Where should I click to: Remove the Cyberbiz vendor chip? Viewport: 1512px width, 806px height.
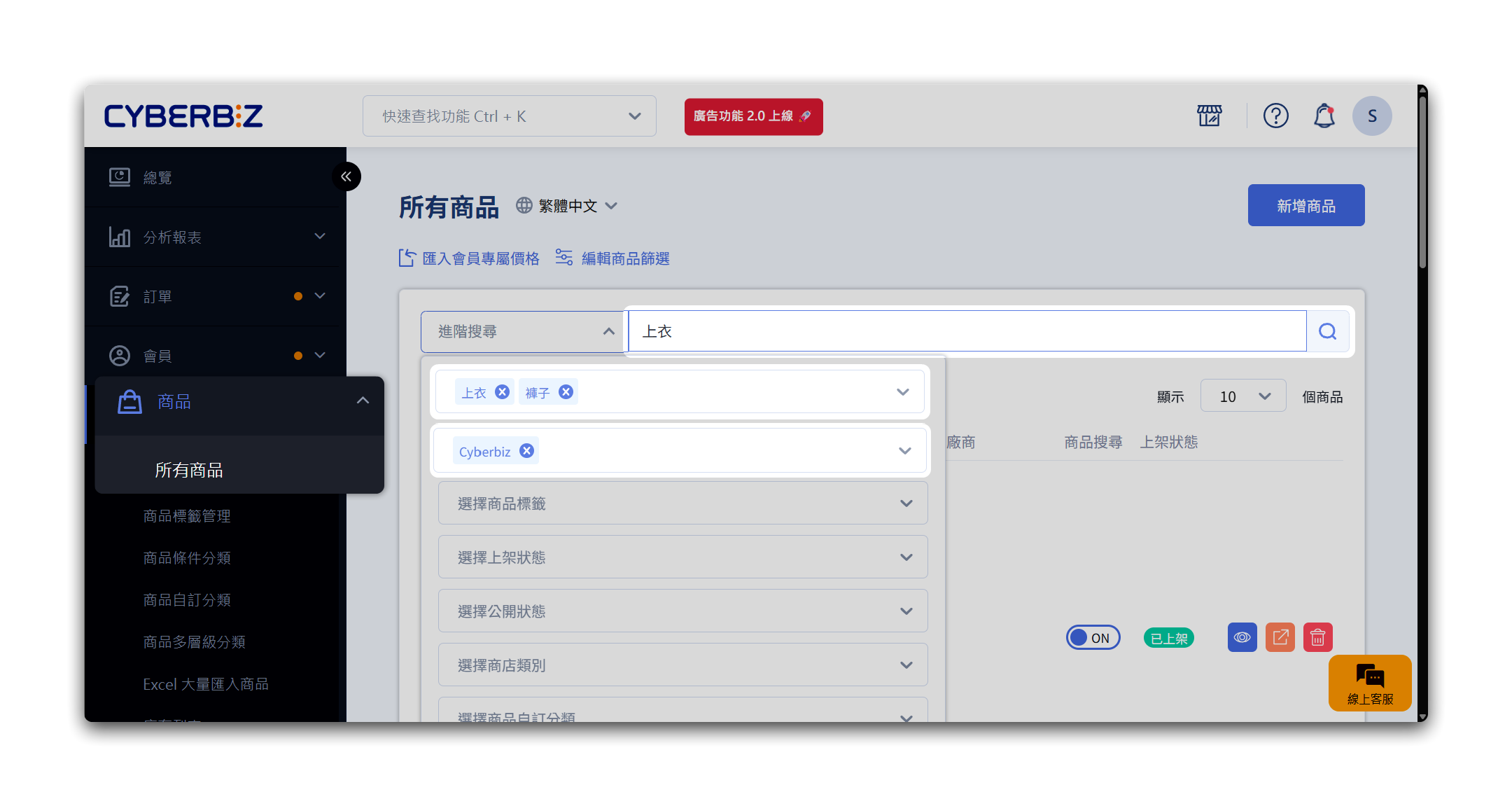pos(527,451)
